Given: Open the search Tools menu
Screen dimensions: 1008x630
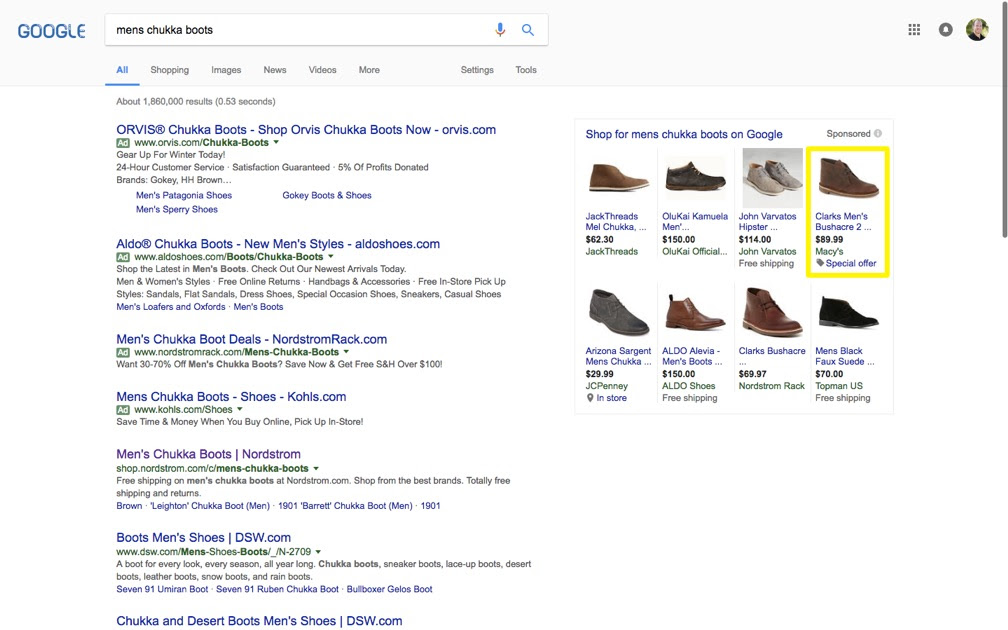Looking at the screenshot, I should 526,70.
